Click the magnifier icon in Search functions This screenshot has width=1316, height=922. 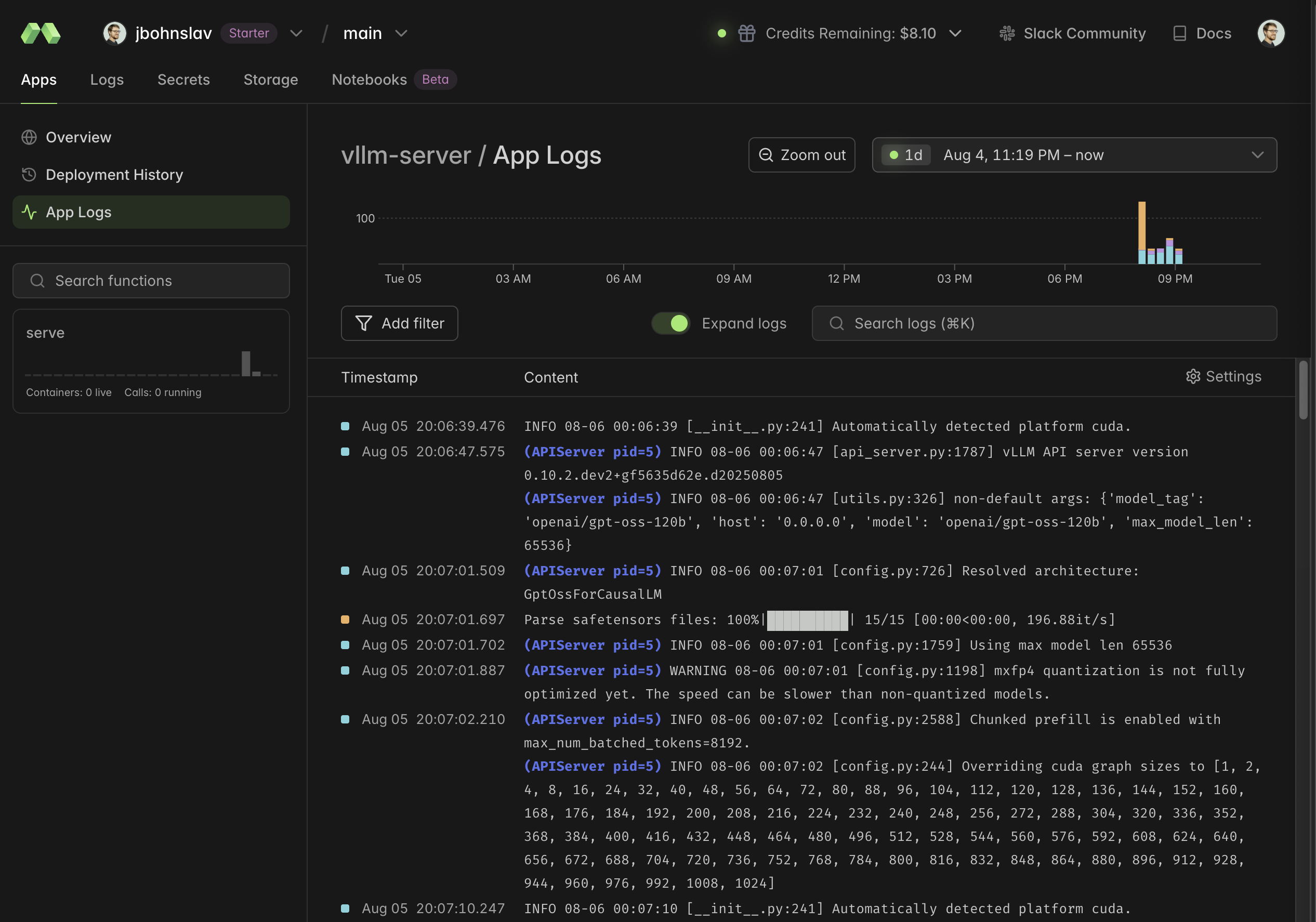pyautogui.click(x=38, y=281)
